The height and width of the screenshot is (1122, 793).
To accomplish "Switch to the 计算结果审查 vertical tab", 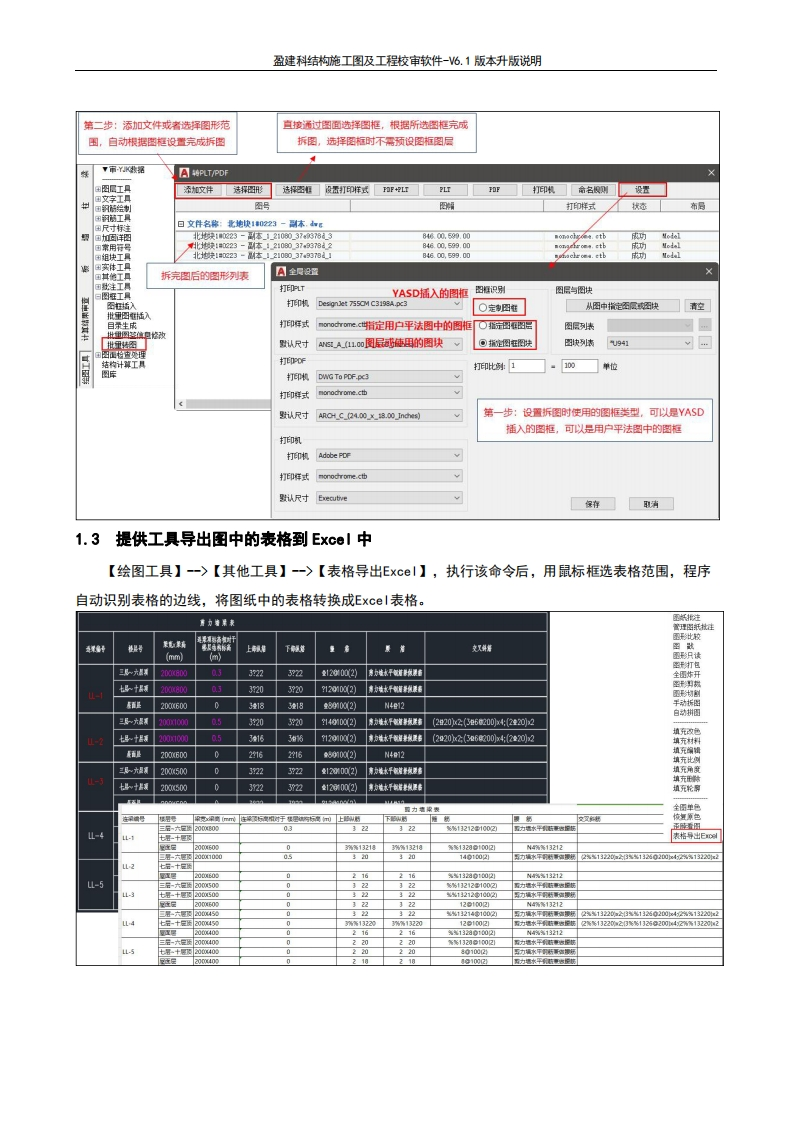I will [85, 318].
